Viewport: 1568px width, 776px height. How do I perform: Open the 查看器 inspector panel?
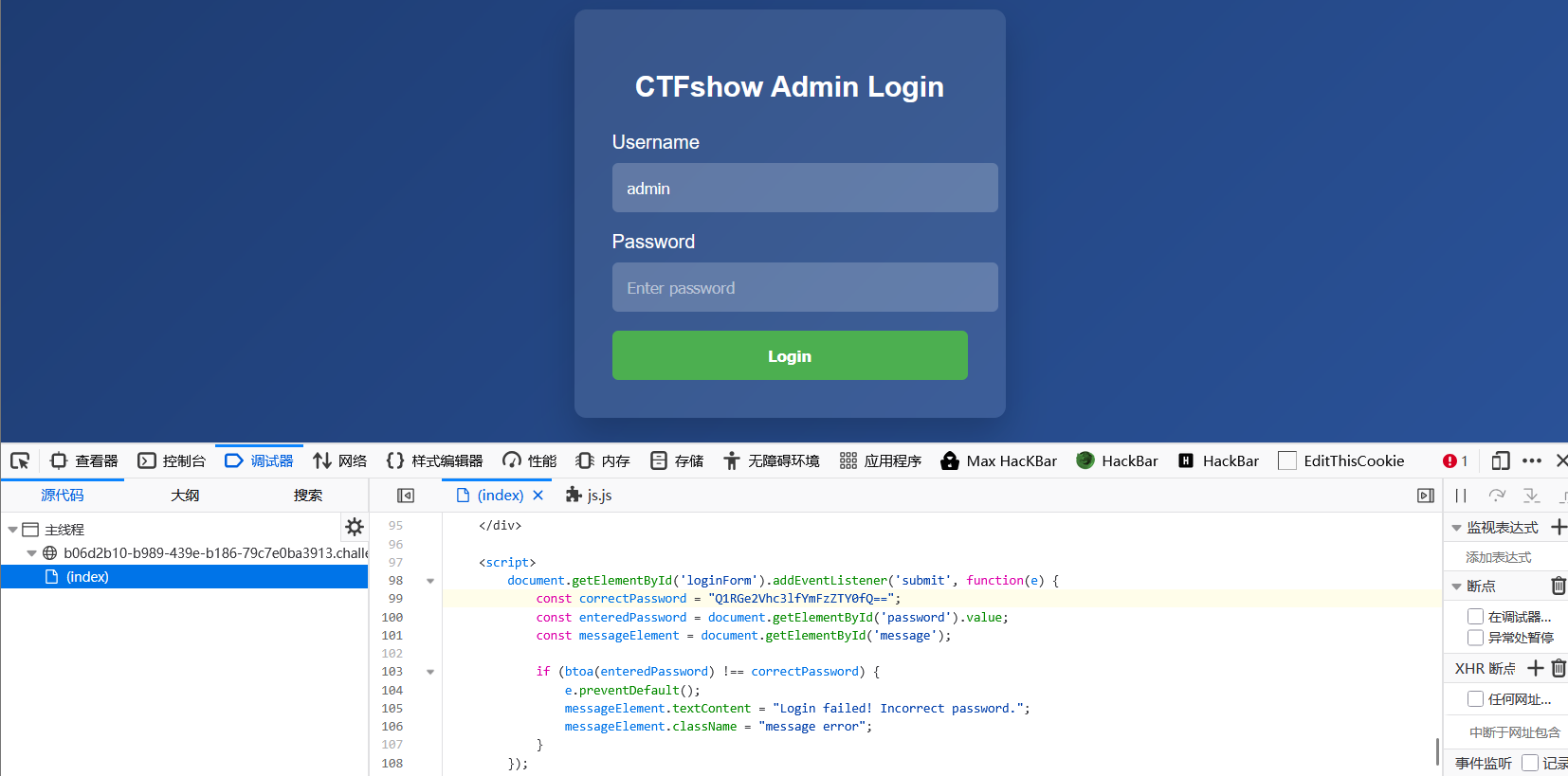[x=84, y=460]
